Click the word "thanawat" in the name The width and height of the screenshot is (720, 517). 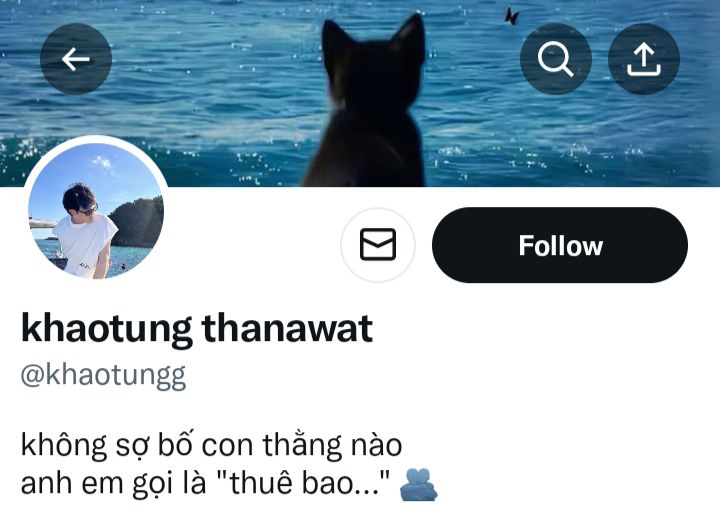click(x=287, y=329)
